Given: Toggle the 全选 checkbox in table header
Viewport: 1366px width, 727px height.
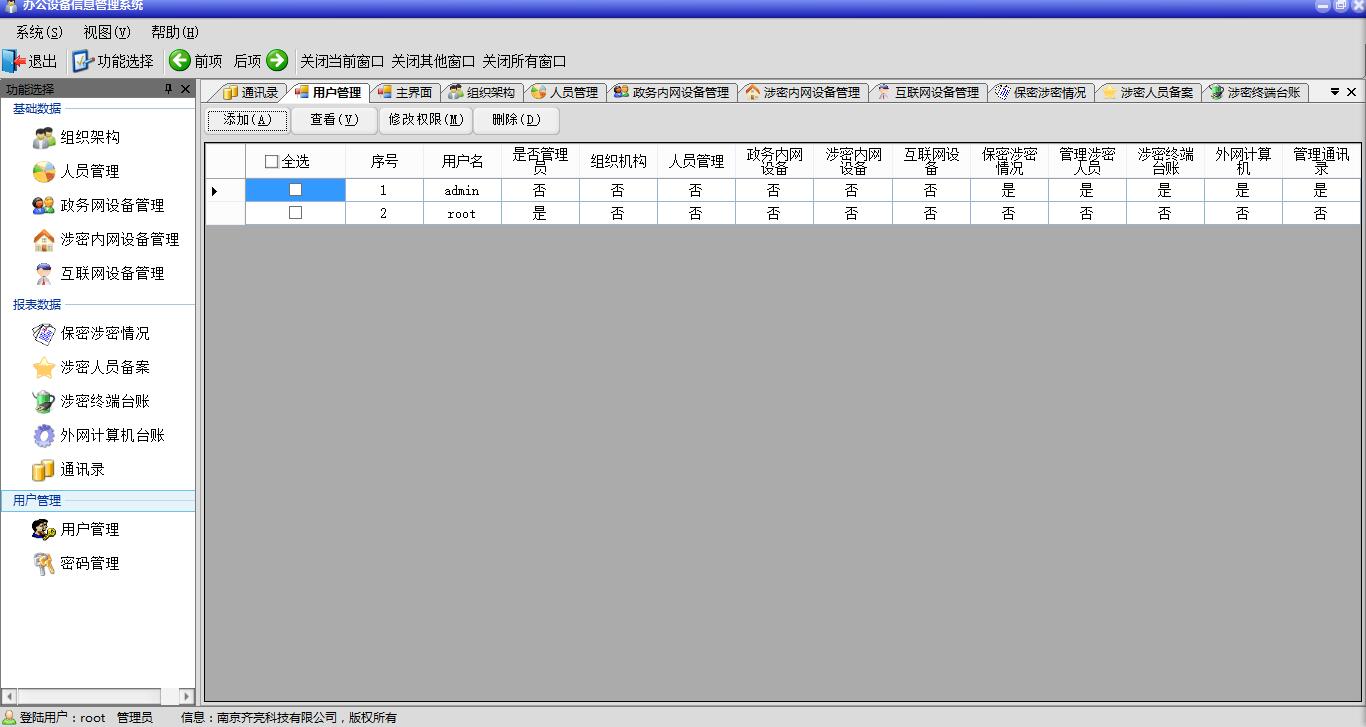Looking at the screenshot, I should click(x=271, y=162).
